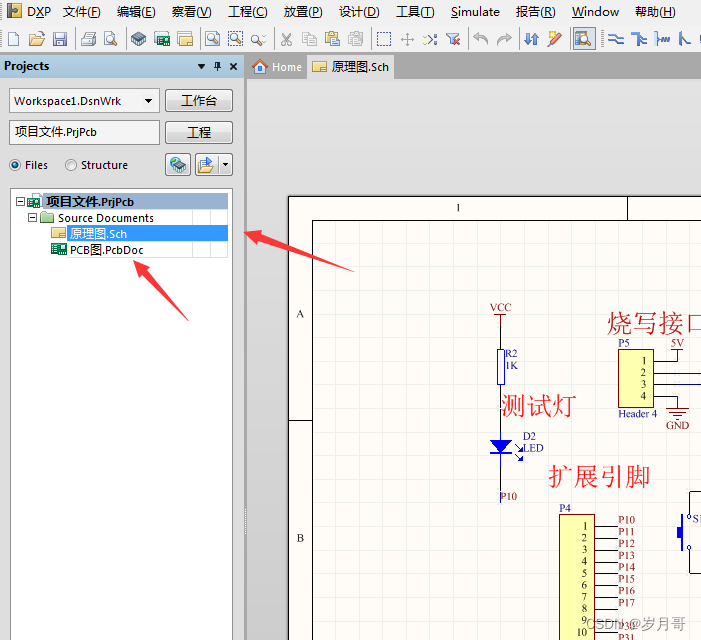Screen dimensions: 701x640
Task: Click the Save document toolbar icon
Action: point(60,39)
